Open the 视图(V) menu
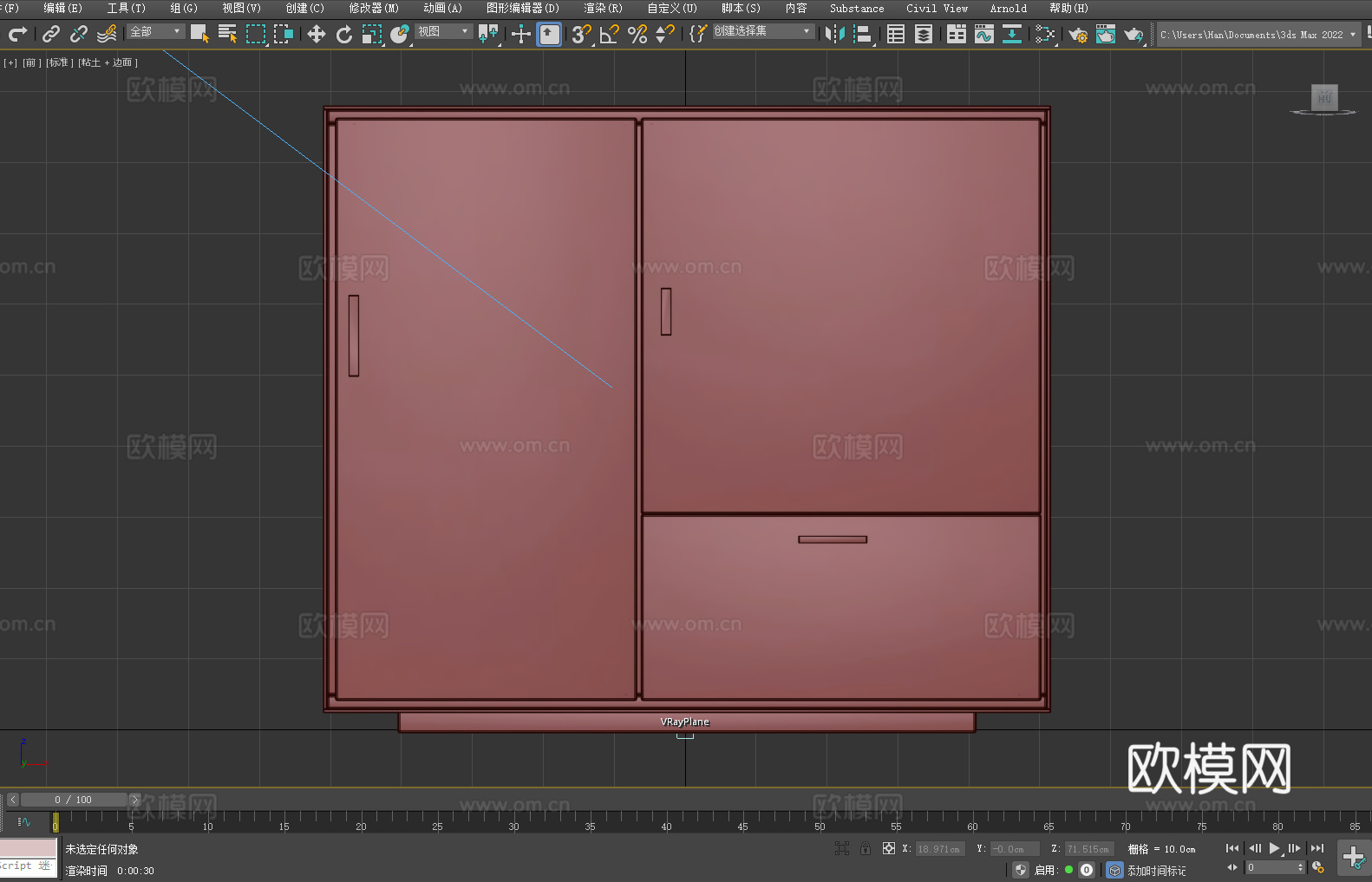 coord(242,8)
